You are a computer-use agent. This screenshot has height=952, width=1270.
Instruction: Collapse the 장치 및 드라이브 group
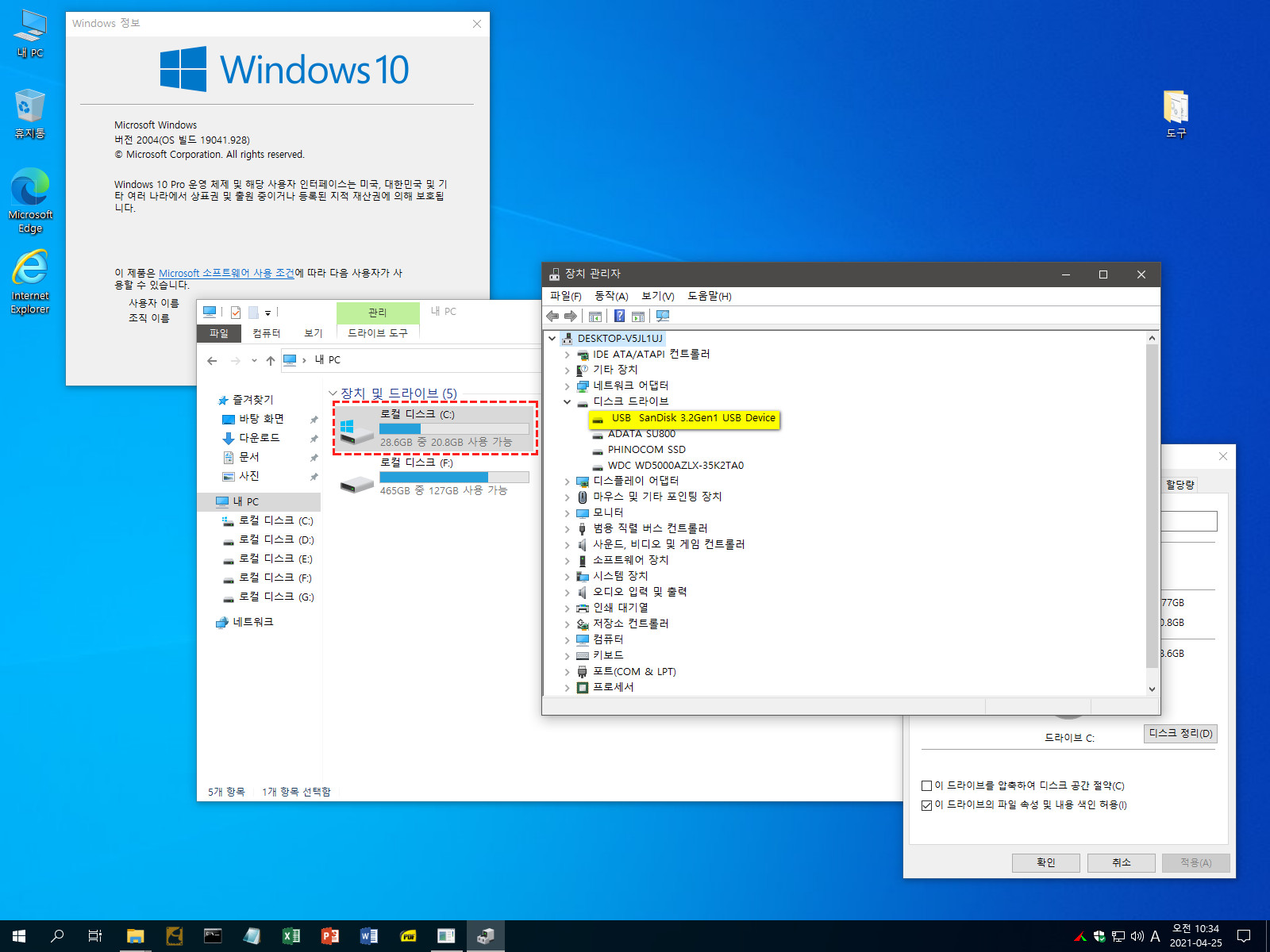pos(333,393)
